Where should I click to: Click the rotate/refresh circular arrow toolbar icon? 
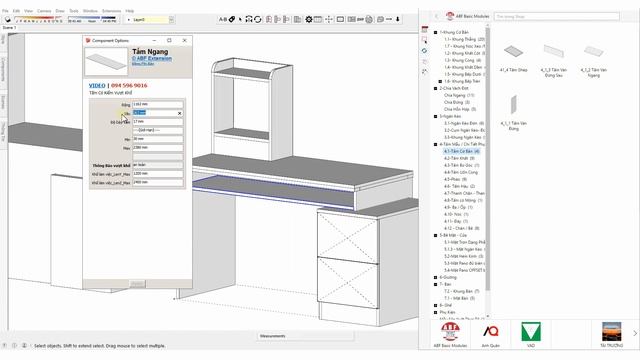click(x=258, y=19)
